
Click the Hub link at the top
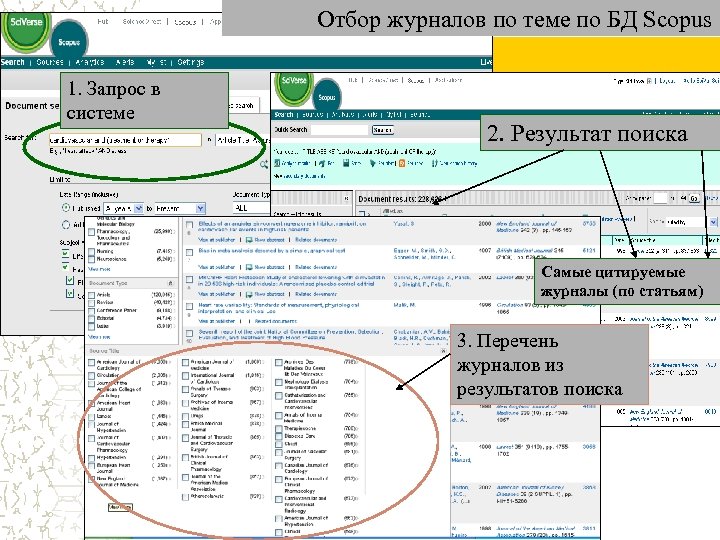tap(103, 22)
